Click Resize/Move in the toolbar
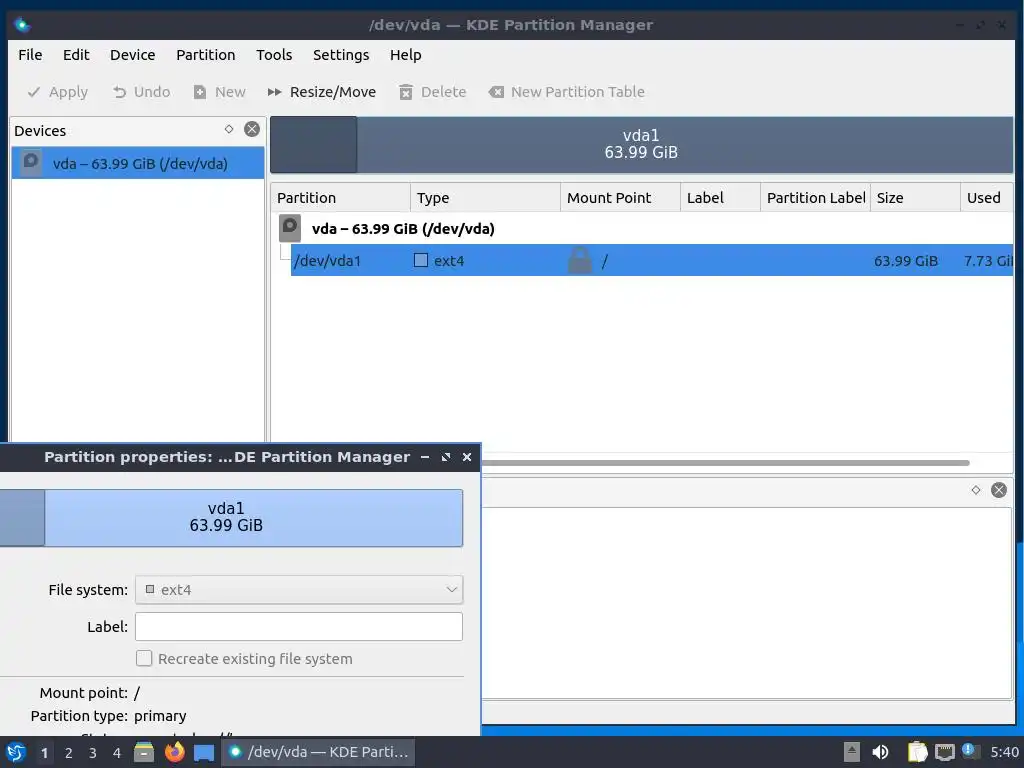Image resolution: width=1024 pixels, height=768 pixels. coord(322,92)
